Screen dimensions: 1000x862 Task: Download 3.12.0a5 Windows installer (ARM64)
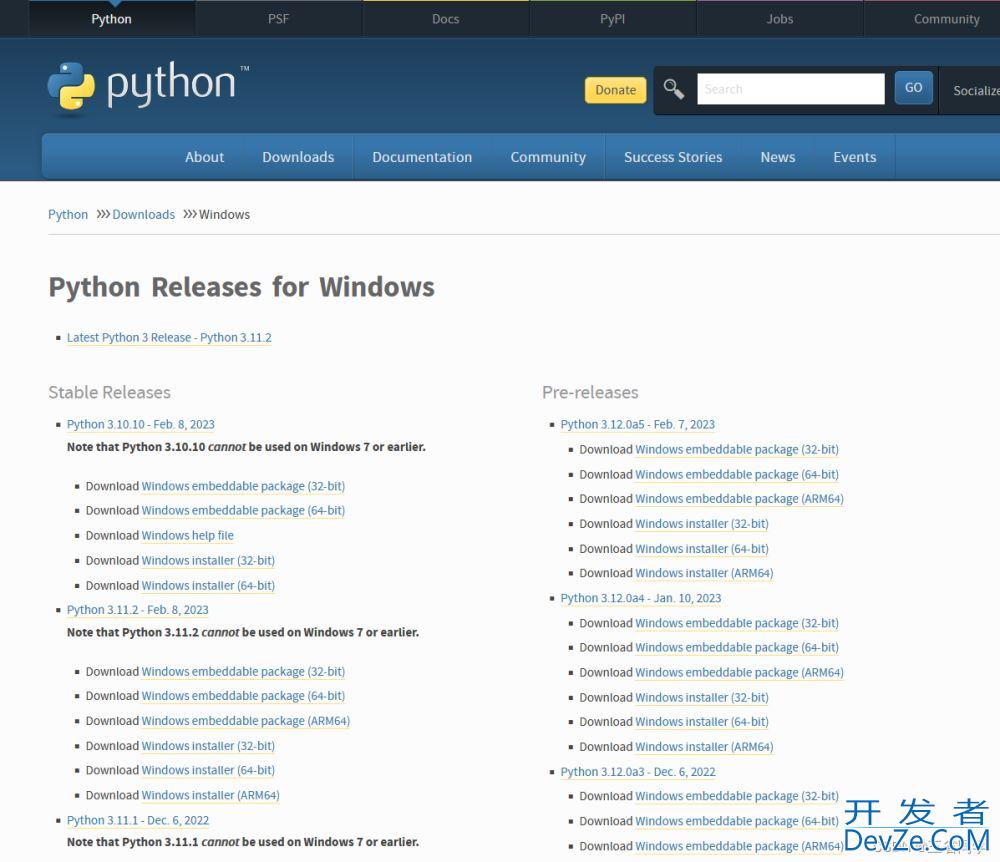click(704, 573)
